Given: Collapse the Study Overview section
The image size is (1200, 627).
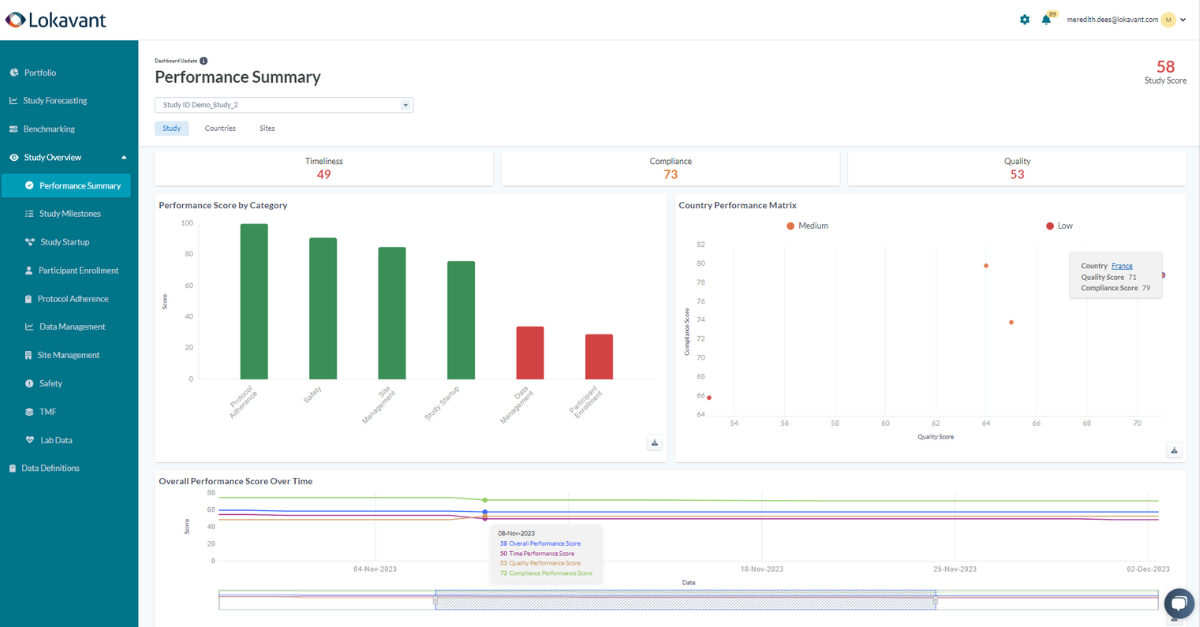Looking at the screenshot, I should tap(124, 157).
